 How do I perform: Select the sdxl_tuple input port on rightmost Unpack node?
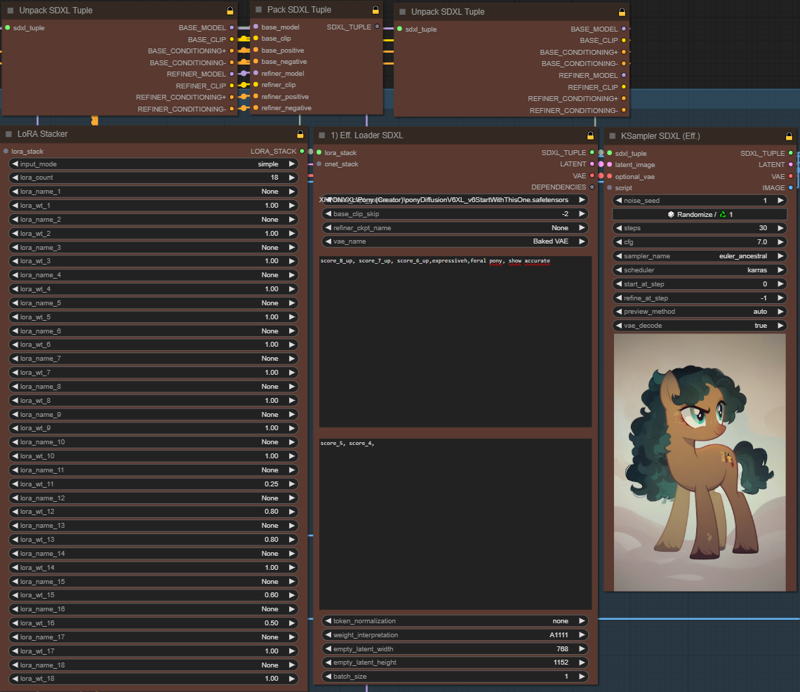click(x=399, y=29)
